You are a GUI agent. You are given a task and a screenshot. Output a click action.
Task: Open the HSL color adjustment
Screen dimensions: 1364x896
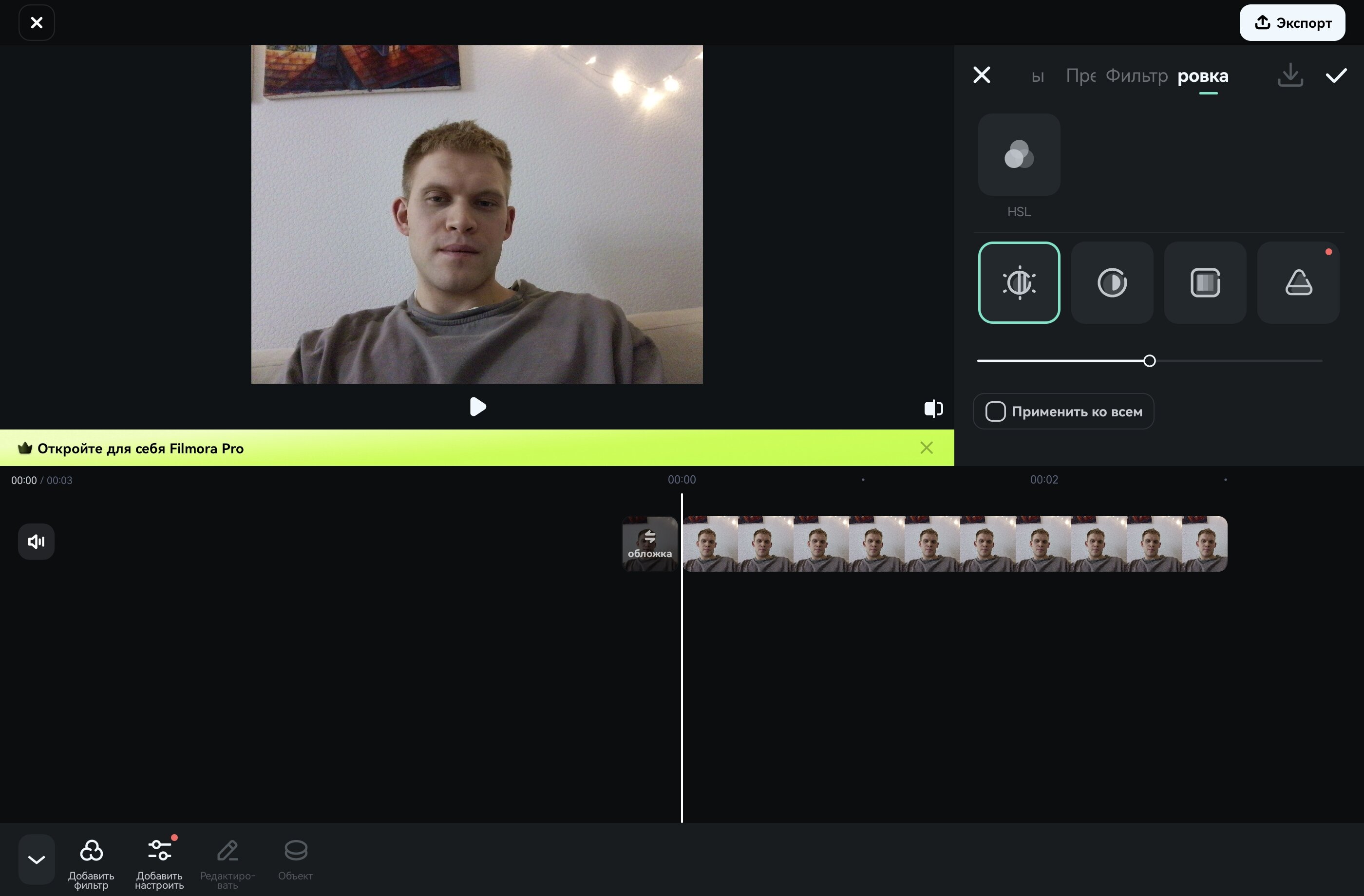[x=1019, y=155]
